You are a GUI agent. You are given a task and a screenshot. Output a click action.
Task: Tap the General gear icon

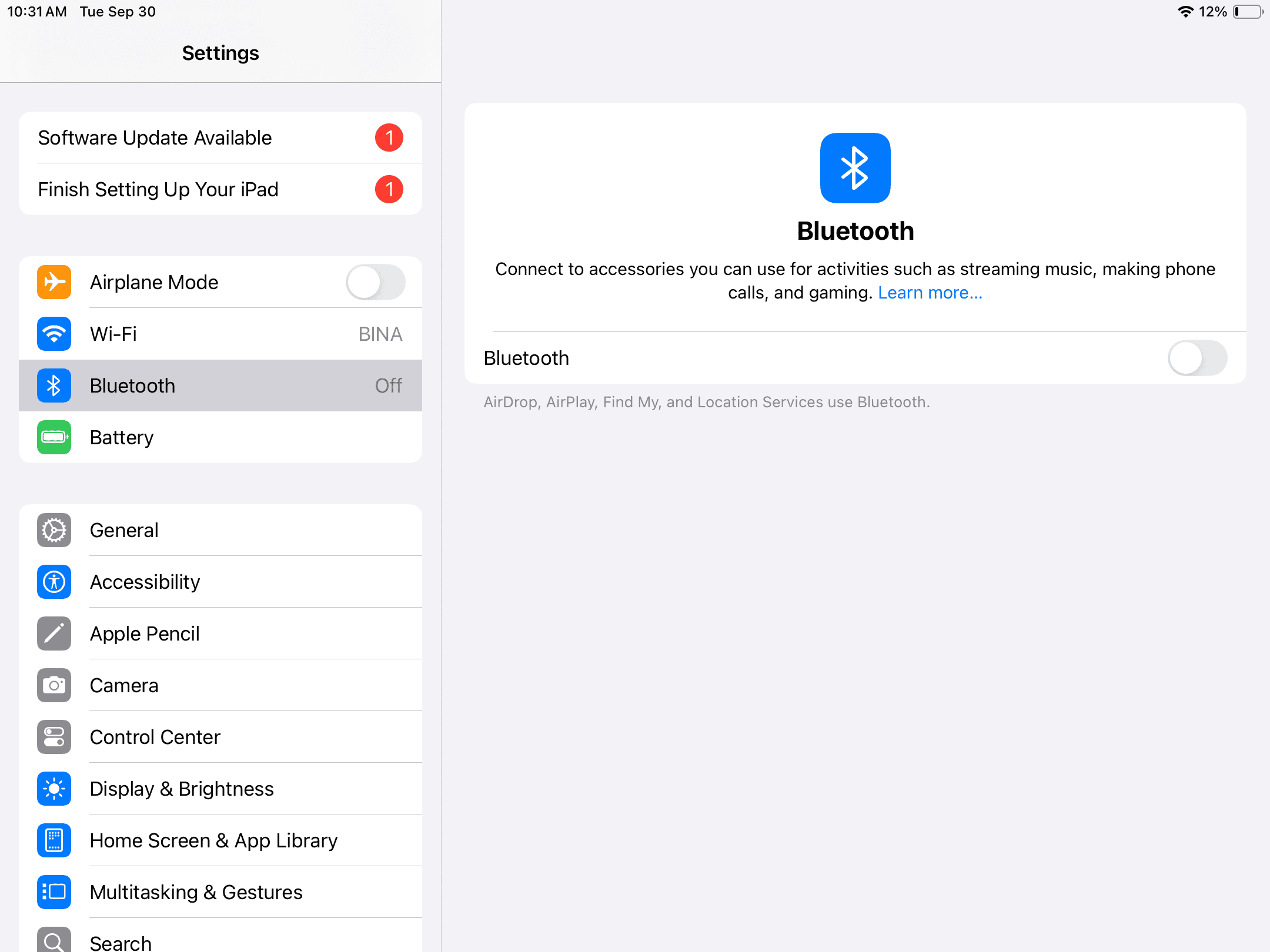(54, 530)
